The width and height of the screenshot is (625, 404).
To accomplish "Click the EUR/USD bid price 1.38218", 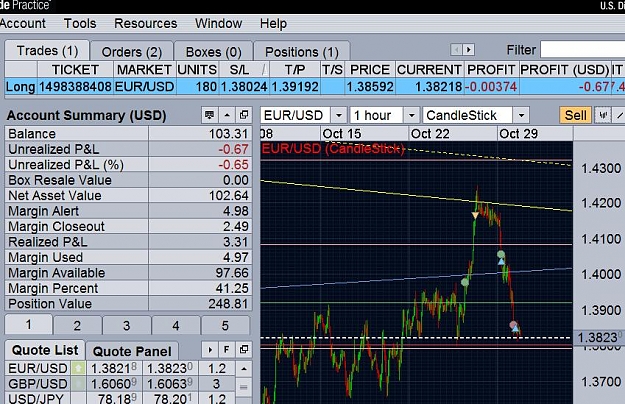I will coord(114,369).
